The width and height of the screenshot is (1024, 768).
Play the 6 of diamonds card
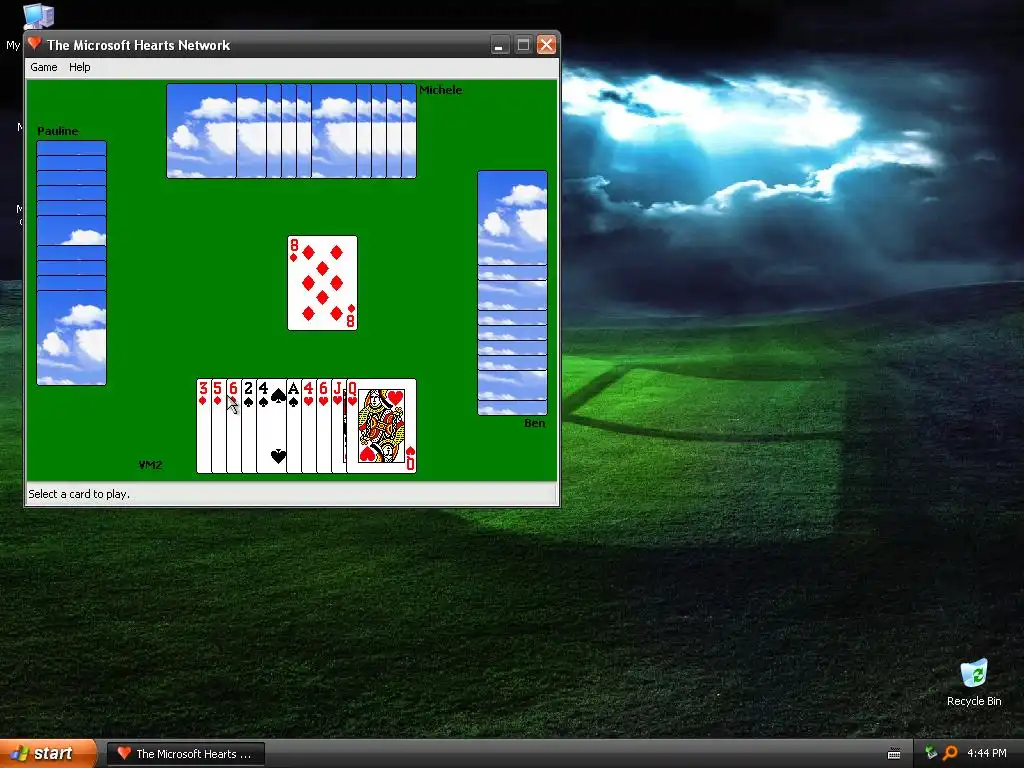point(234,426)
